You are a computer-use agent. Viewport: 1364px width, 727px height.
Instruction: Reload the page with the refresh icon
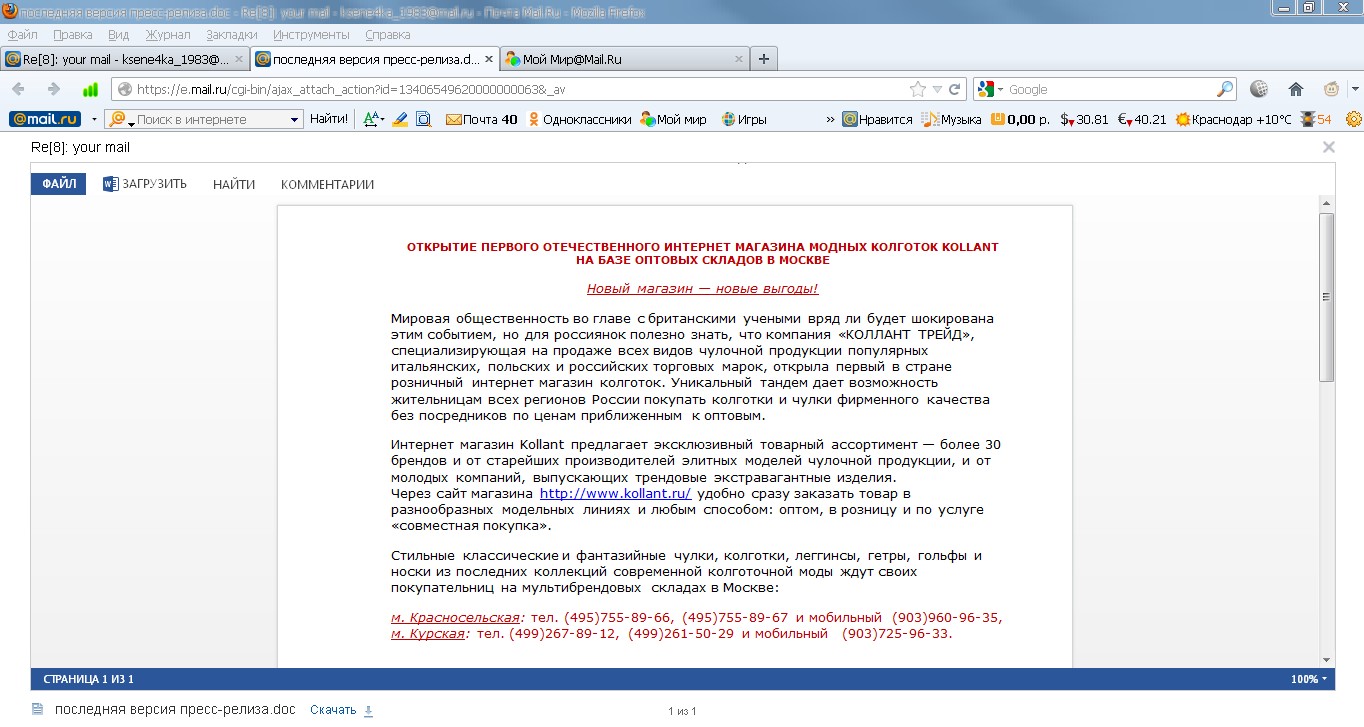coord(955,89)
